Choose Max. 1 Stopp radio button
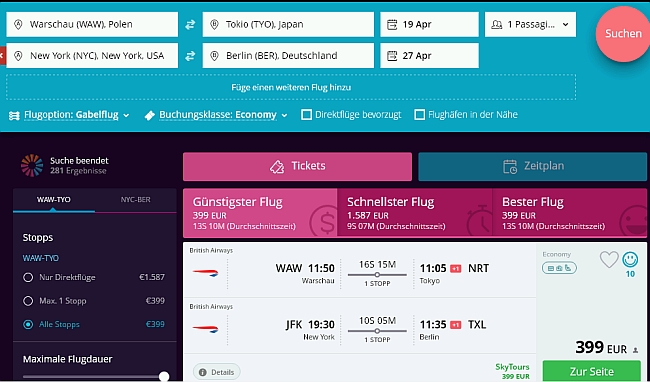Image resolution: width=650 pixels, height=382 pixels. tap(28, 301)
